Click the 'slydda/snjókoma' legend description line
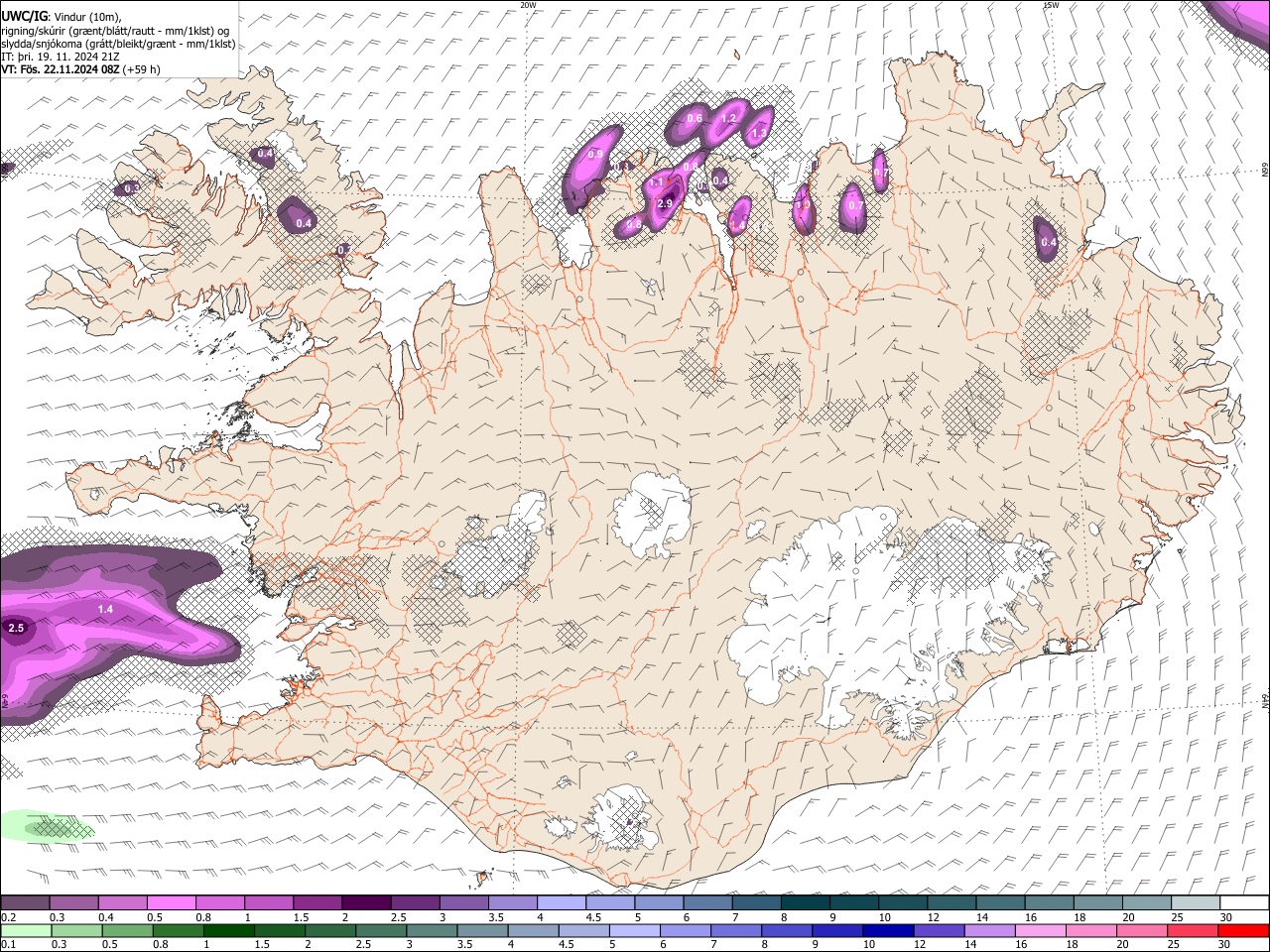 tap(118, 44)
